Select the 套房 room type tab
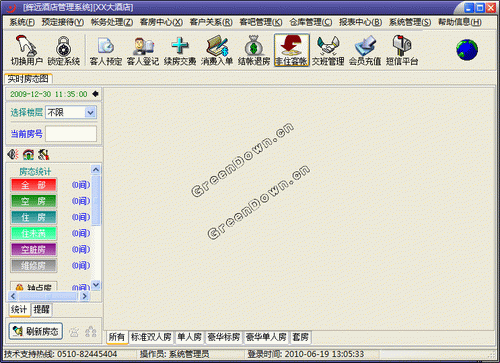Image resolution: width=500 pixels, height=363 pixels. (x=300, y=337)
